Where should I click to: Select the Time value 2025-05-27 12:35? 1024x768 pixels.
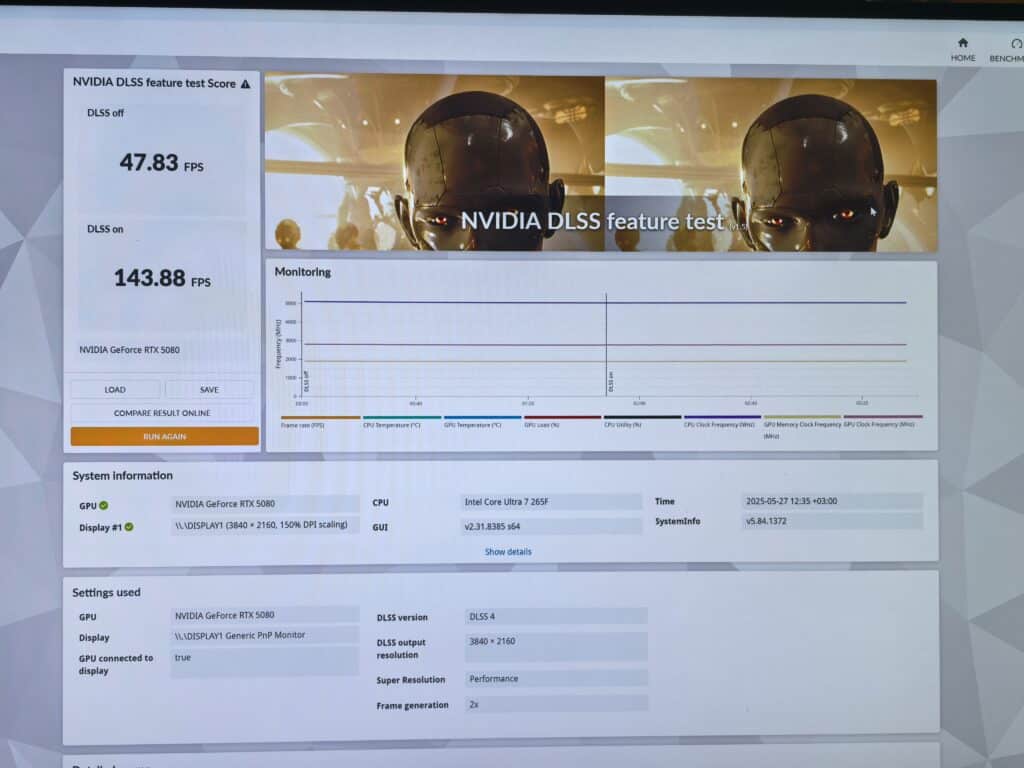coord(832,501)
